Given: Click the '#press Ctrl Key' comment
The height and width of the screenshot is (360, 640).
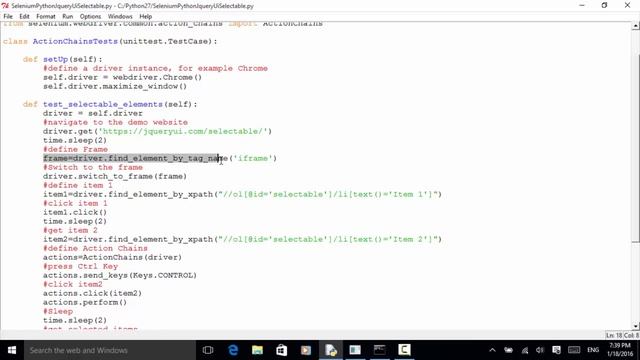Looking at the screenshot, I should 80,266.
